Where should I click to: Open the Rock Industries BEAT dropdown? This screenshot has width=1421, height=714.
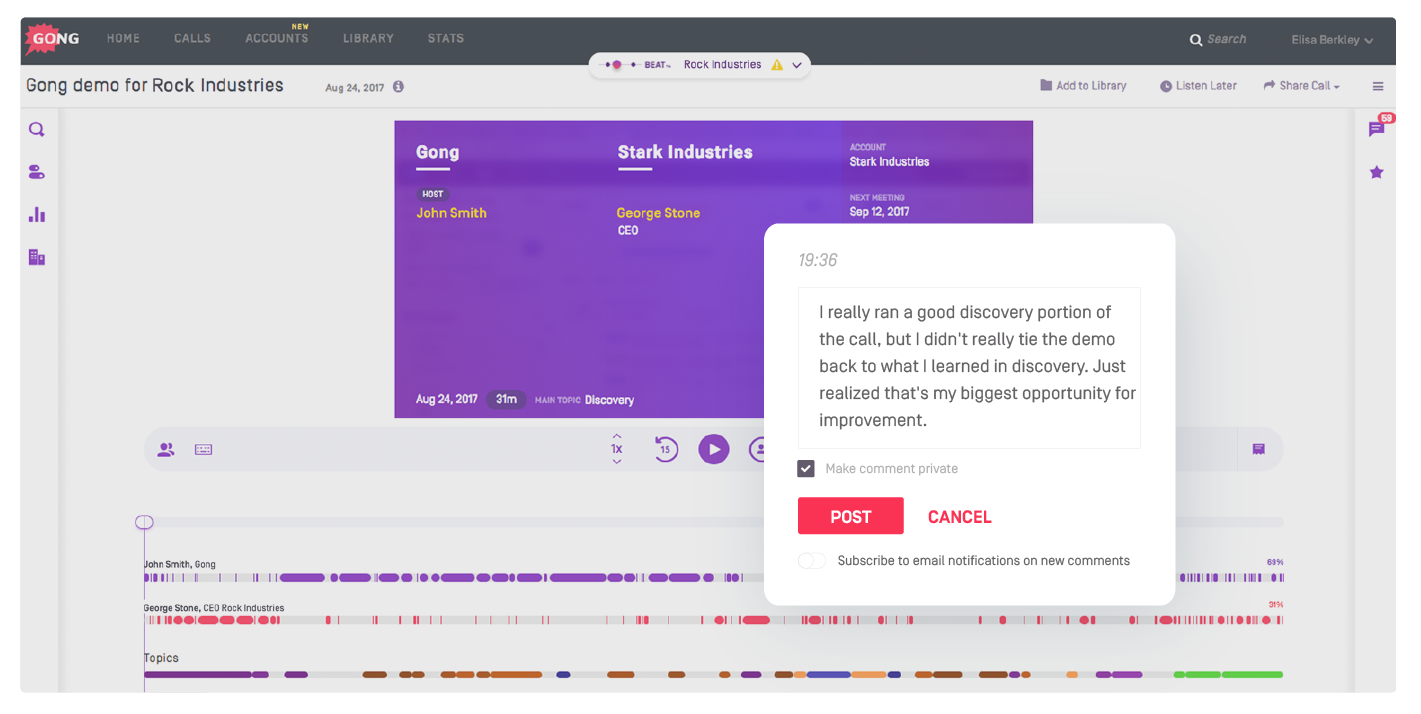point(797,63)
